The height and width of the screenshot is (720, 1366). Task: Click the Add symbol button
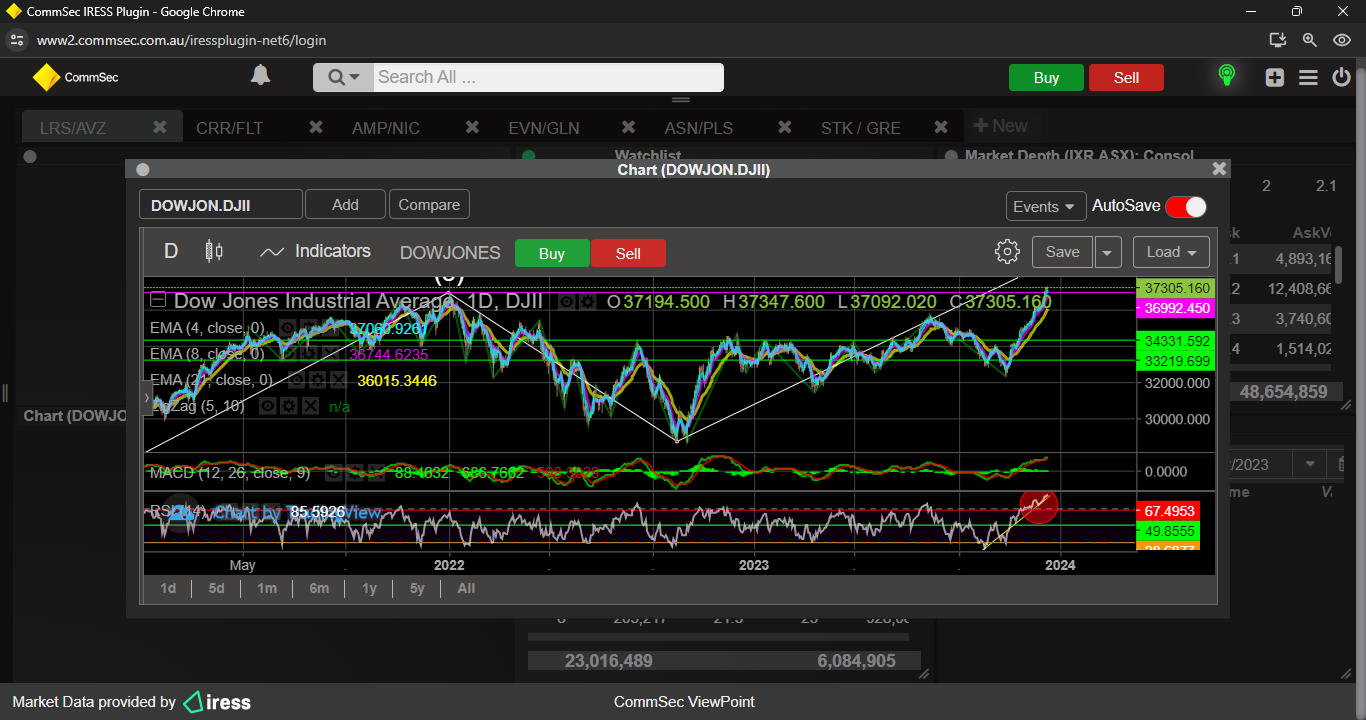(345, 204)
